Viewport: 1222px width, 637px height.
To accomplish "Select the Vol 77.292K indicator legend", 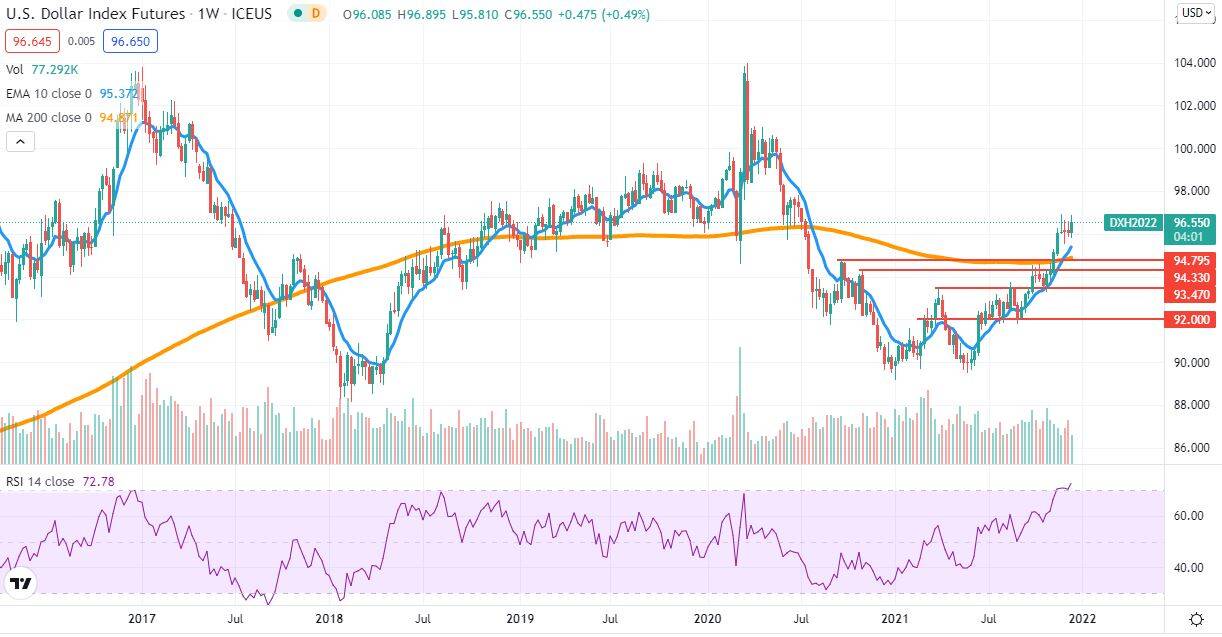I will click(42, 70).
